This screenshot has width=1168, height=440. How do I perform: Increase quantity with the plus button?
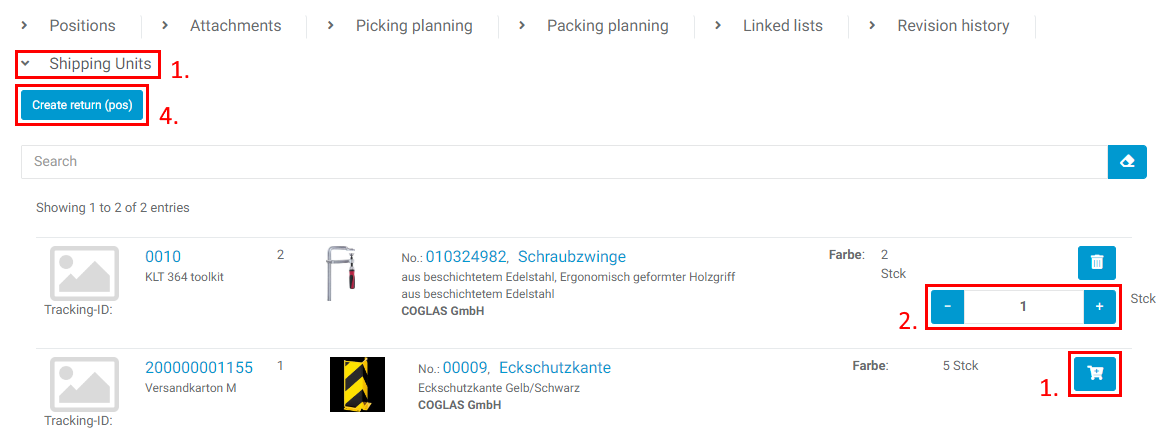[1099, 306]
